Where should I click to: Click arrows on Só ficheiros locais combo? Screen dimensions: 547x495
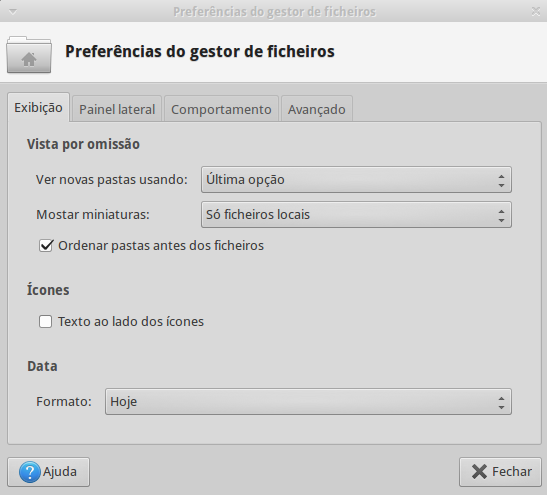pos(501,216)
